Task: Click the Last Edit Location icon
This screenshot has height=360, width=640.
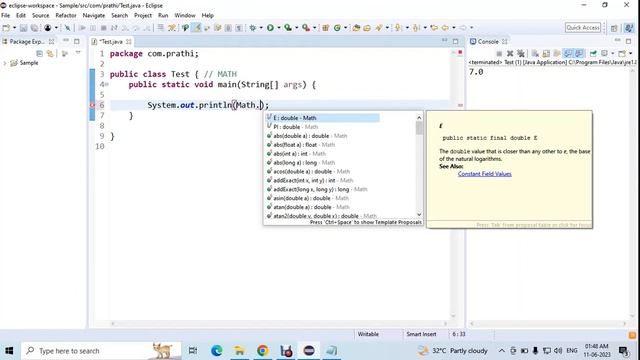Action: click(434, 28)
